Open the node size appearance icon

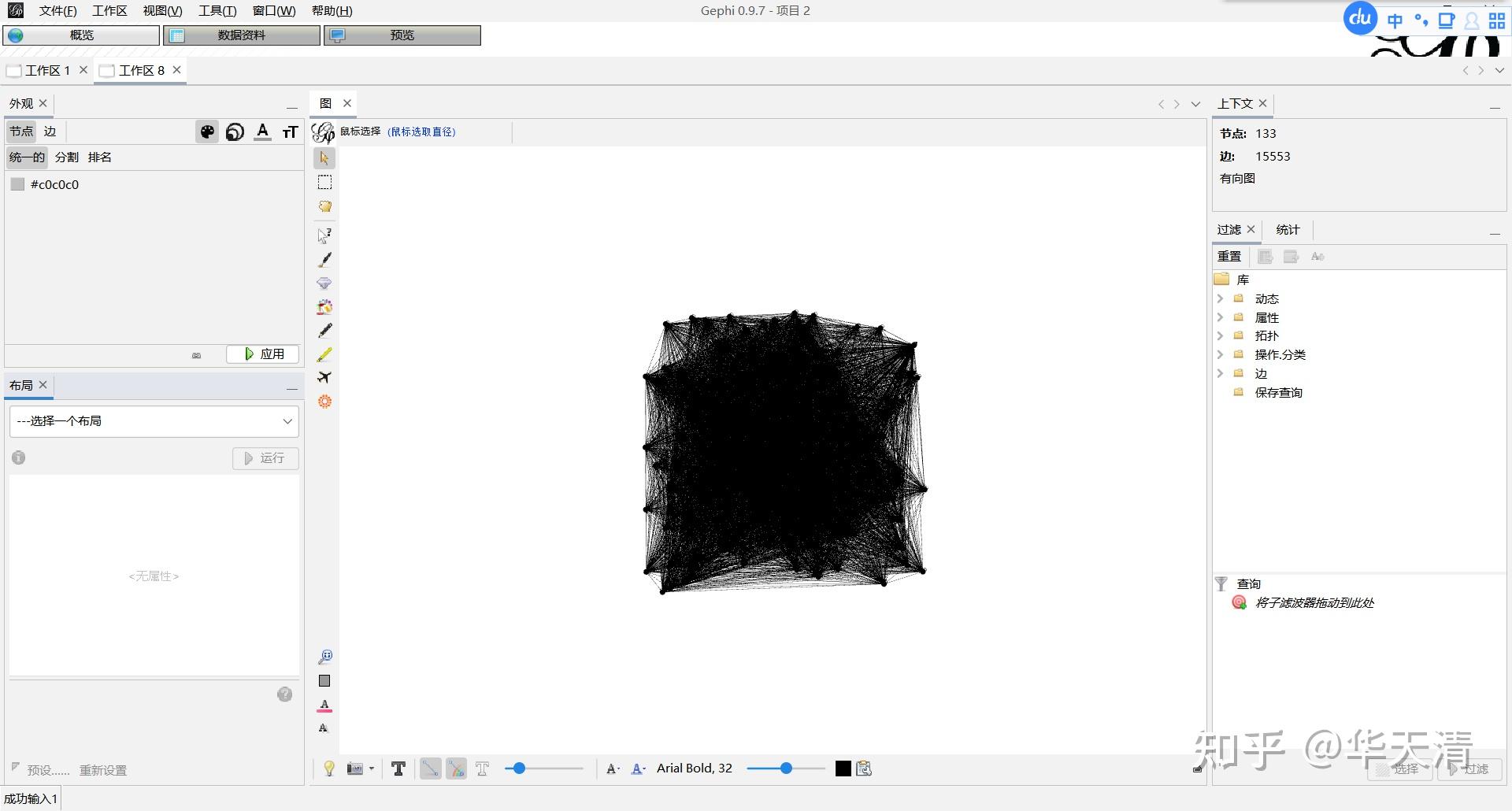click(x=235, y=132)
